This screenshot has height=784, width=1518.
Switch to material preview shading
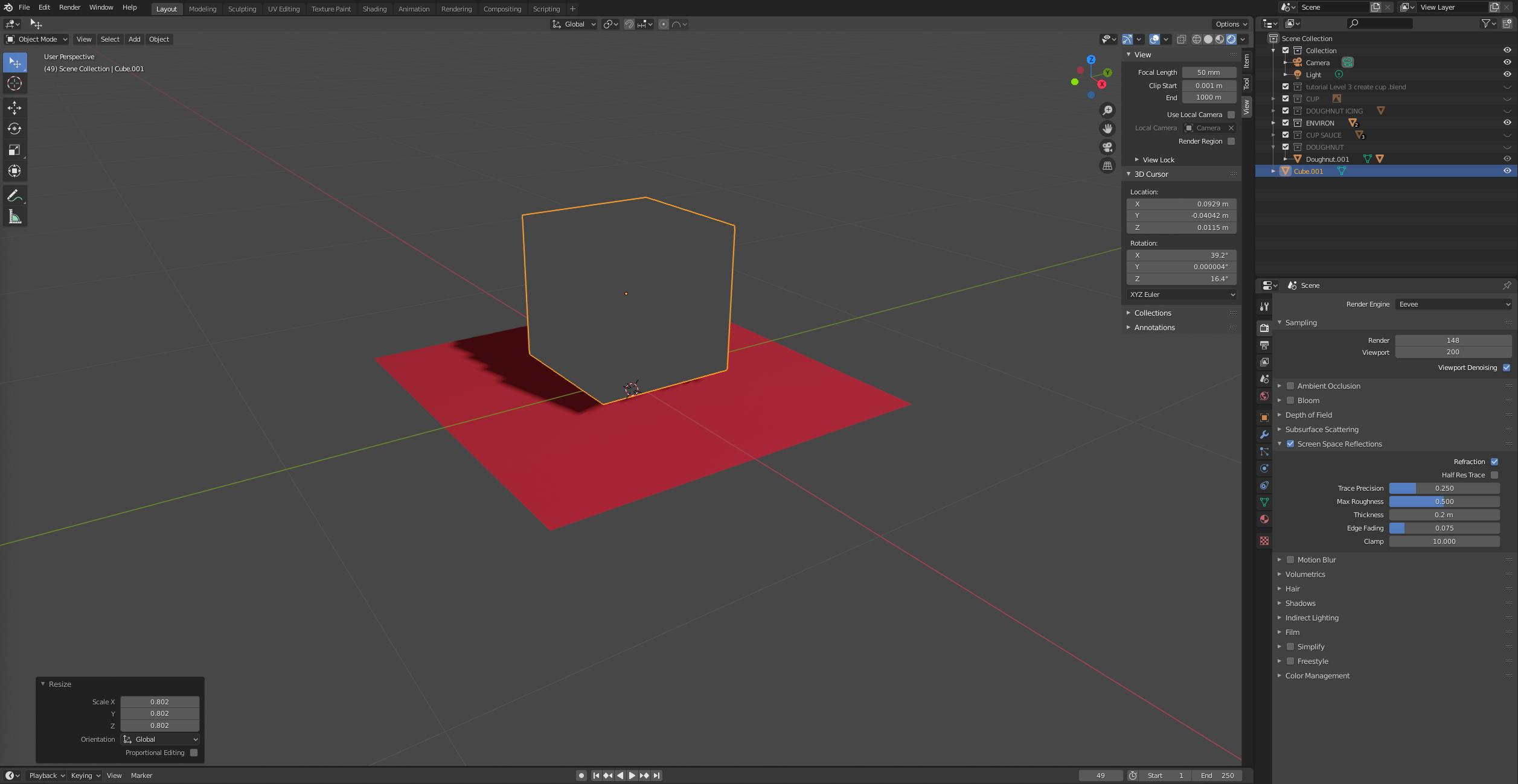1220,39
